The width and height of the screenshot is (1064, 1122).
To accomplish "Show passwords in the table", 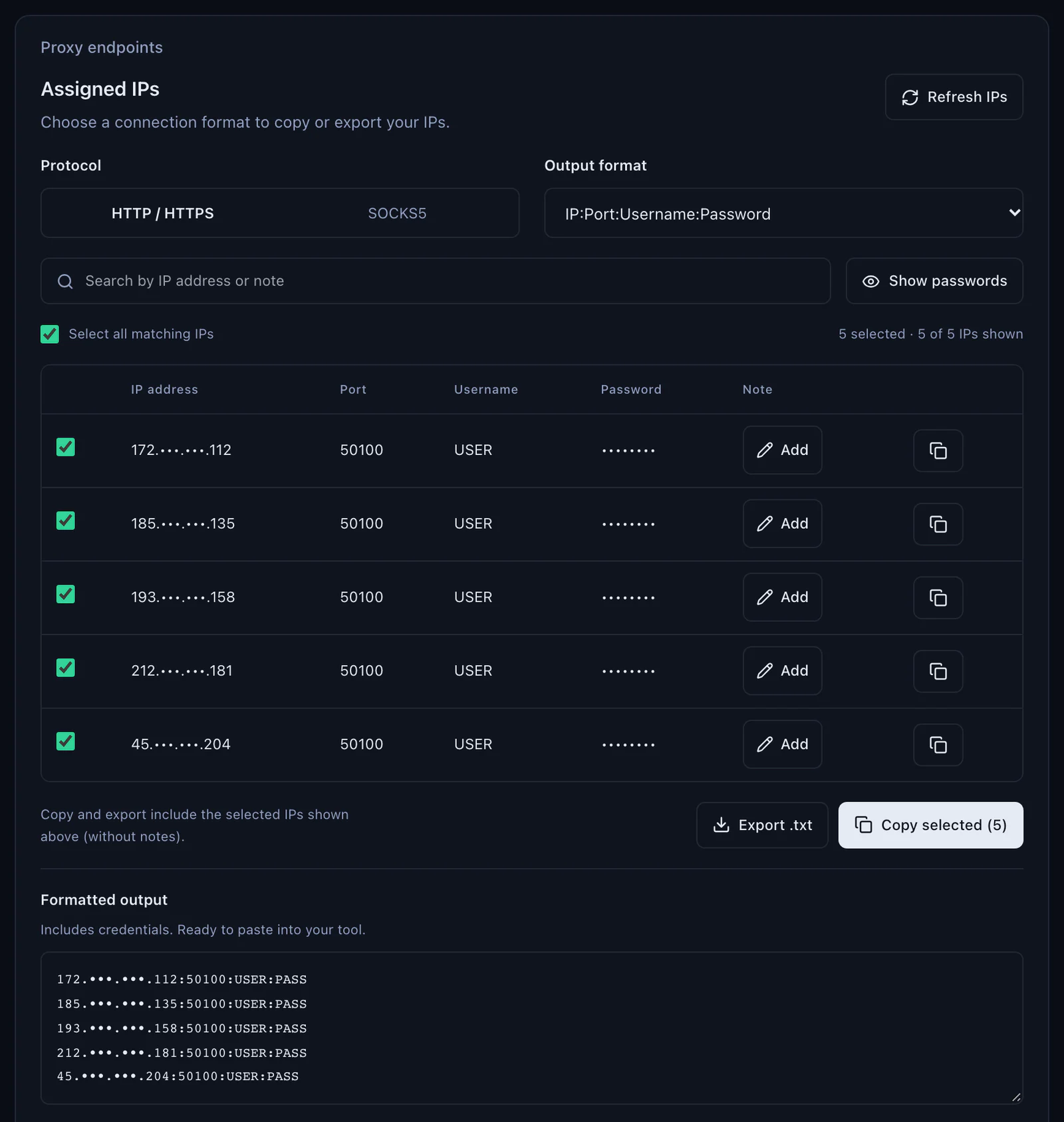I will pos(934,281).
